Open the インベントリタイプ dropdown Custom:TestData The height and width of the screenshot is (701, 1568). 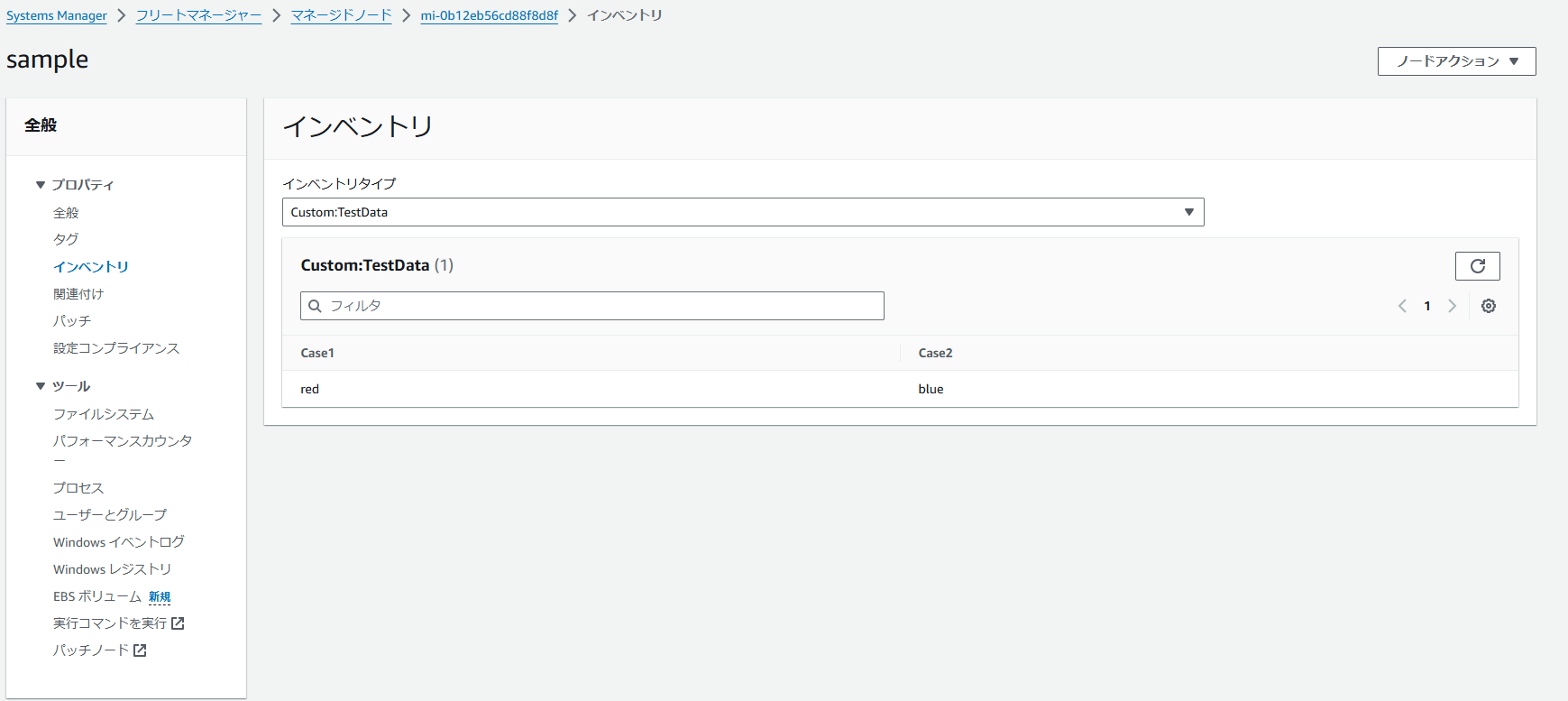[743, 212]
